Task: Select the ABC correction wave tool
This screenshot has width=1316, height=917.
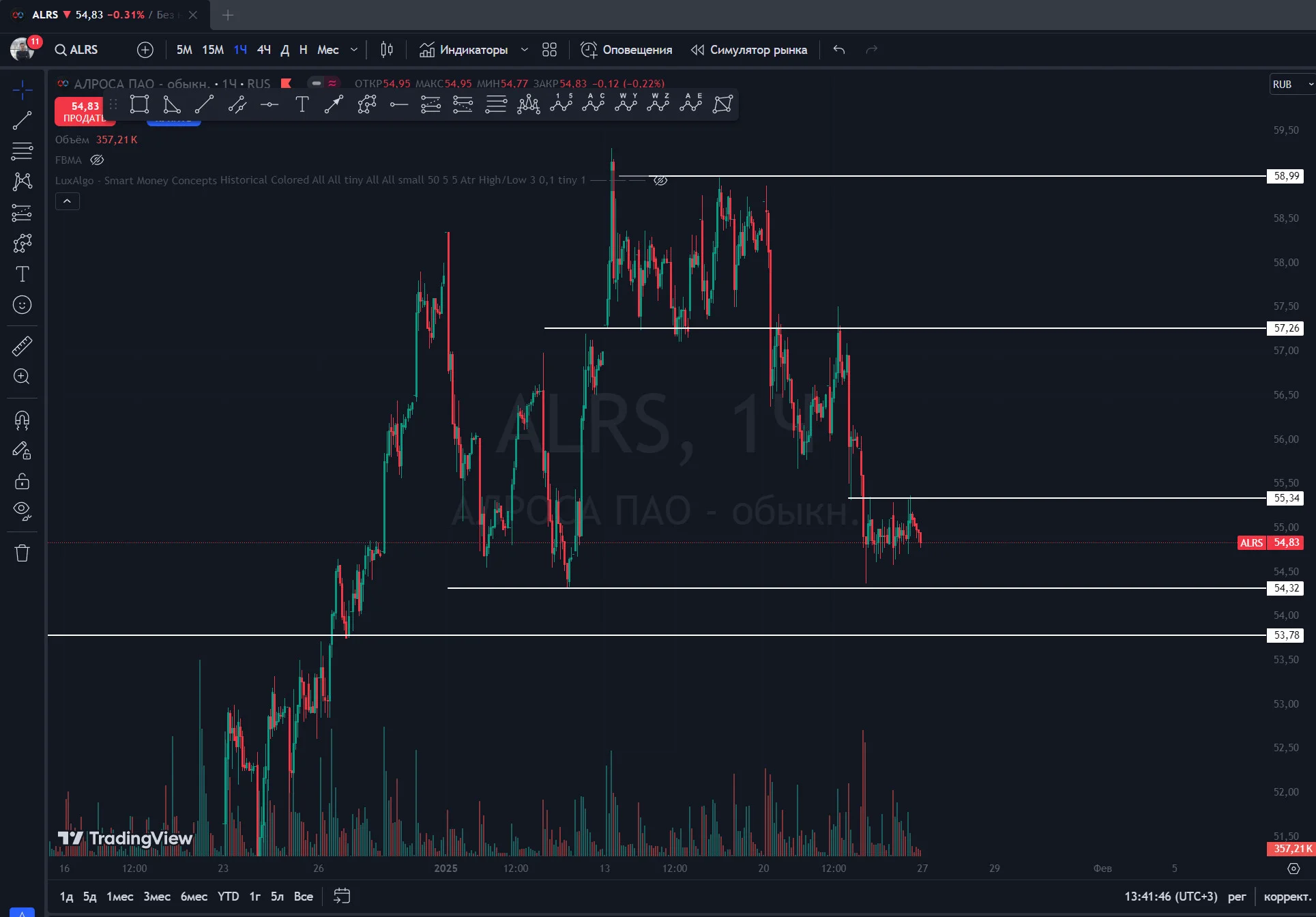Action: pyautogui.click(x=594, y=103)
